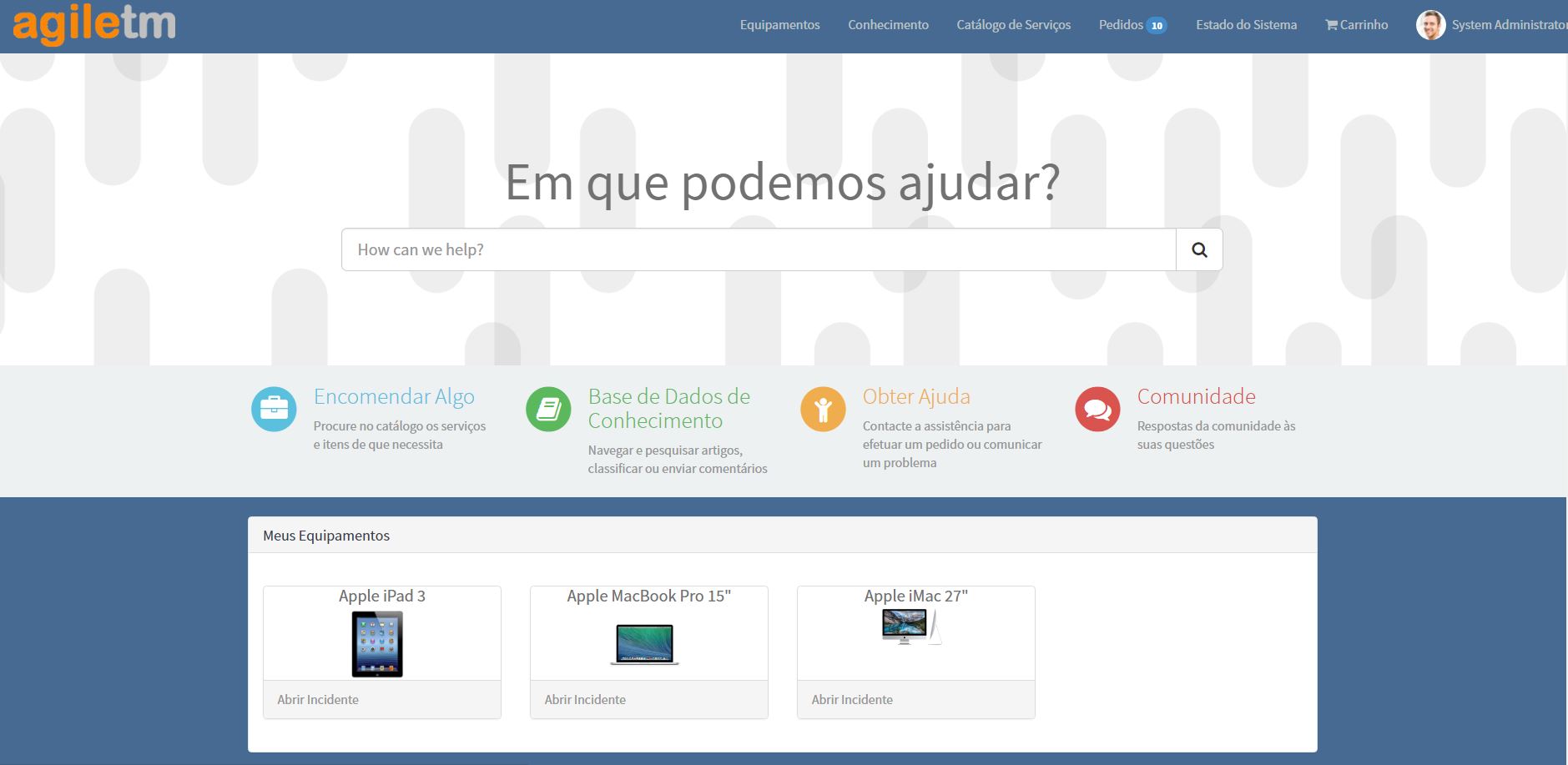Open the Carrinho shopping cart
Viewport: 1568px width, 765px height.
pyautogui.click(x=1356, y=25)
